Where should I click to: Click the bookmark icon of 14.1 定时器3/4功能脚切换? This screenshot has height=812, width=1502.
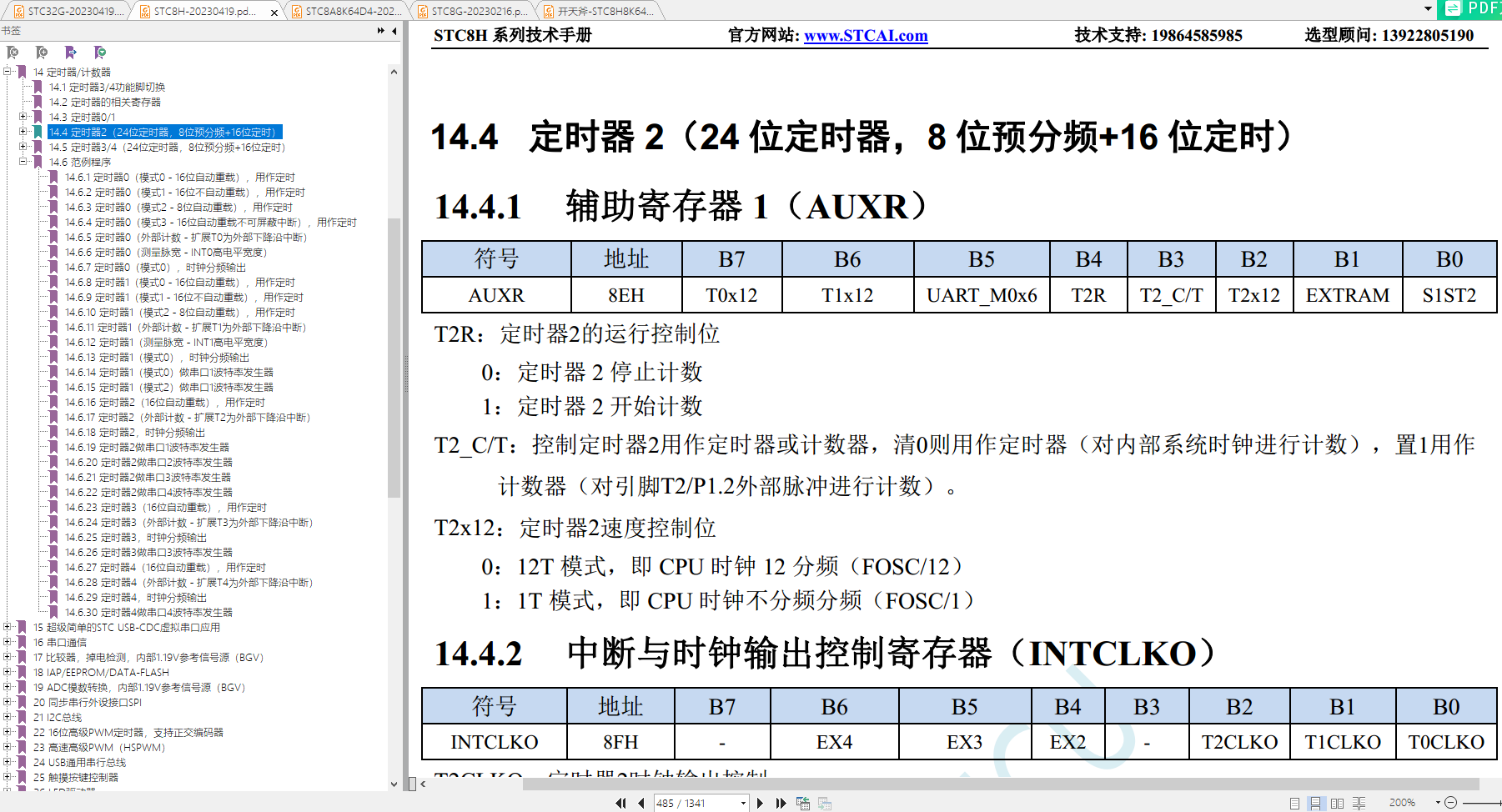(x=38, y=87)
